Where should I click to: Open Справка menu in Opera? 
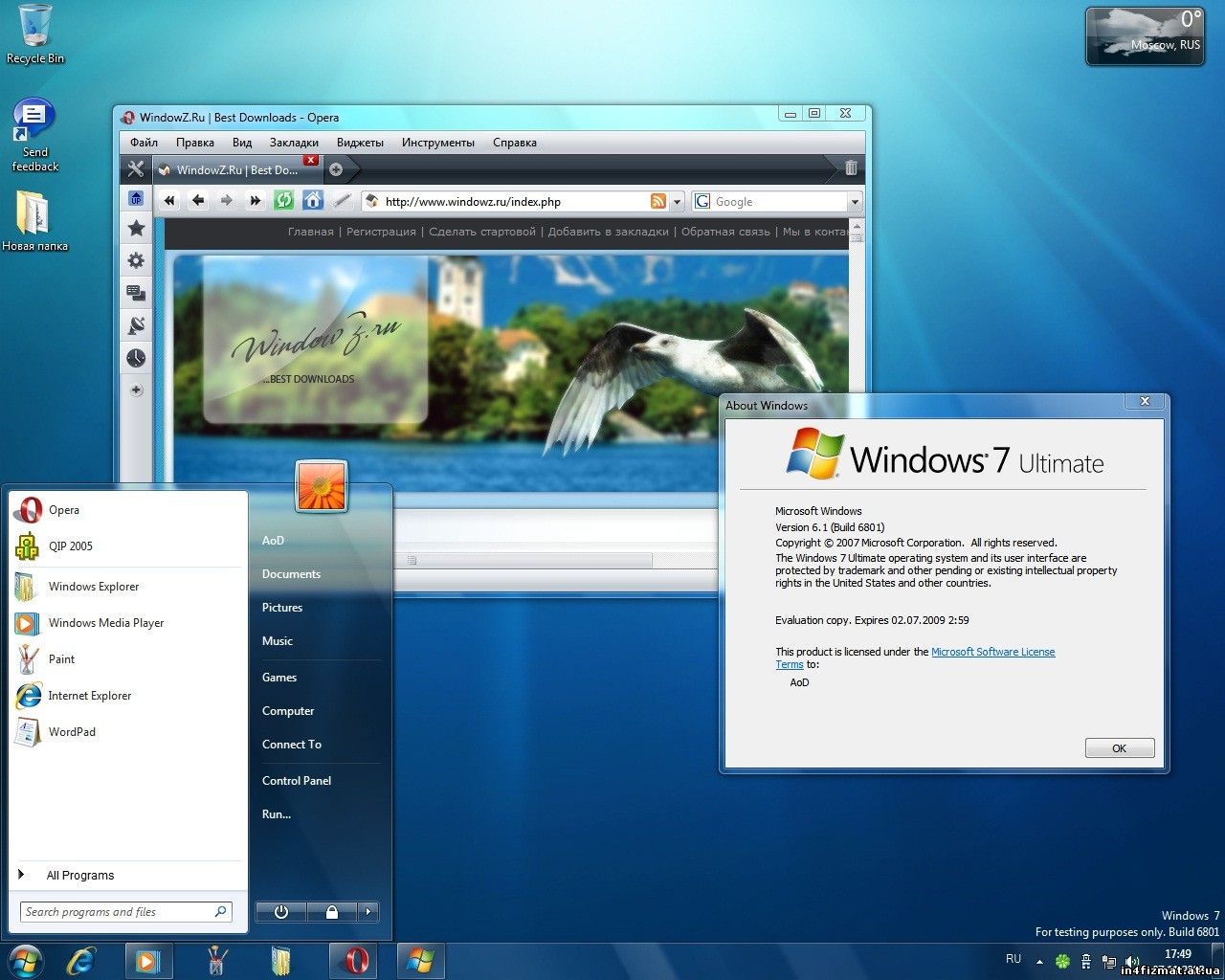click(515, 143)
